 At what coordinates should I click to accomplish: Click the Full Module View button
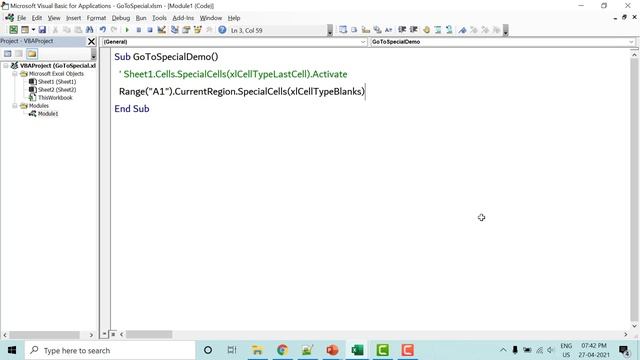[113, 334]
